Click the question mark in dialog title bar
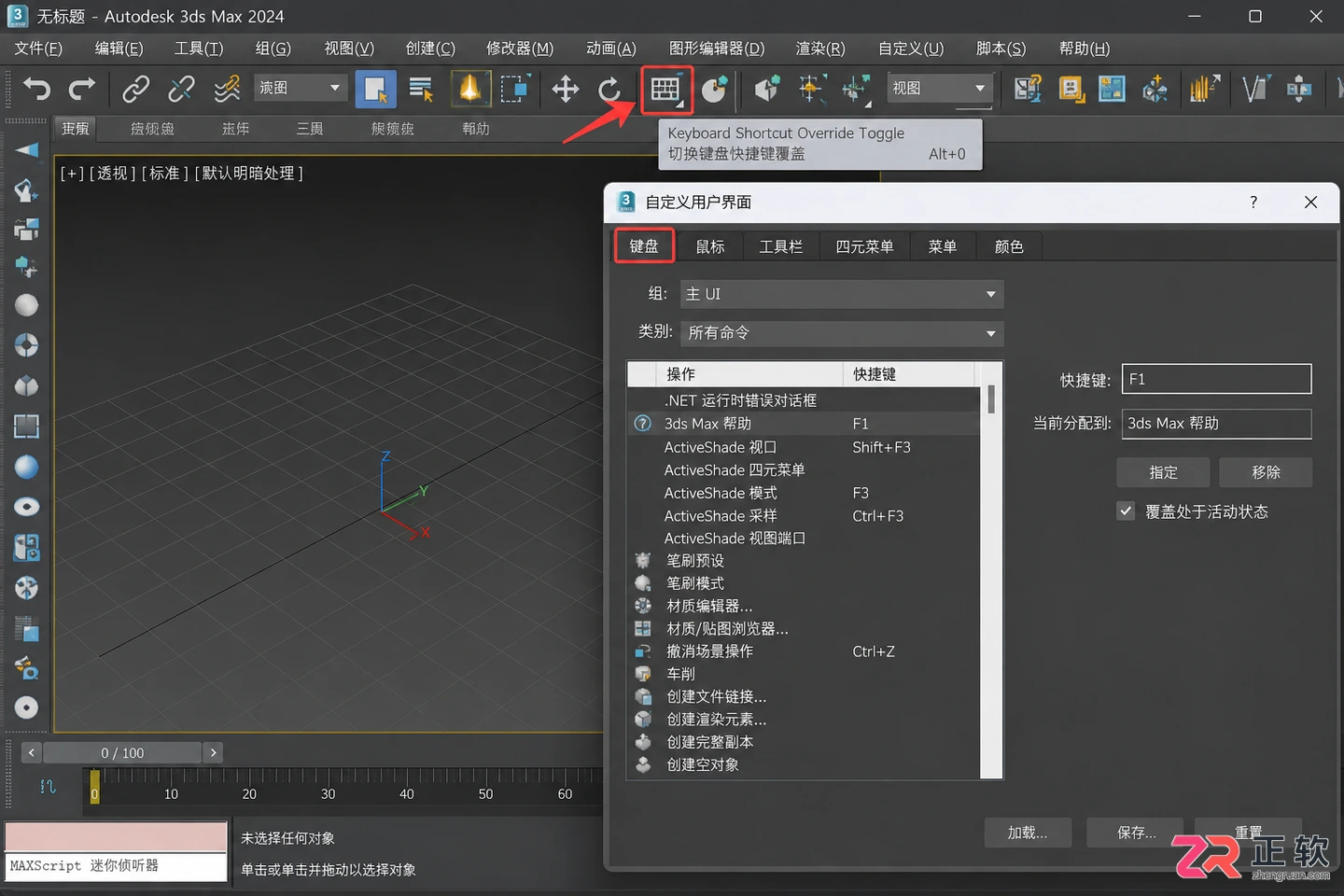The width and height of the screenshot is (1344, 896). pos(1253,203)
